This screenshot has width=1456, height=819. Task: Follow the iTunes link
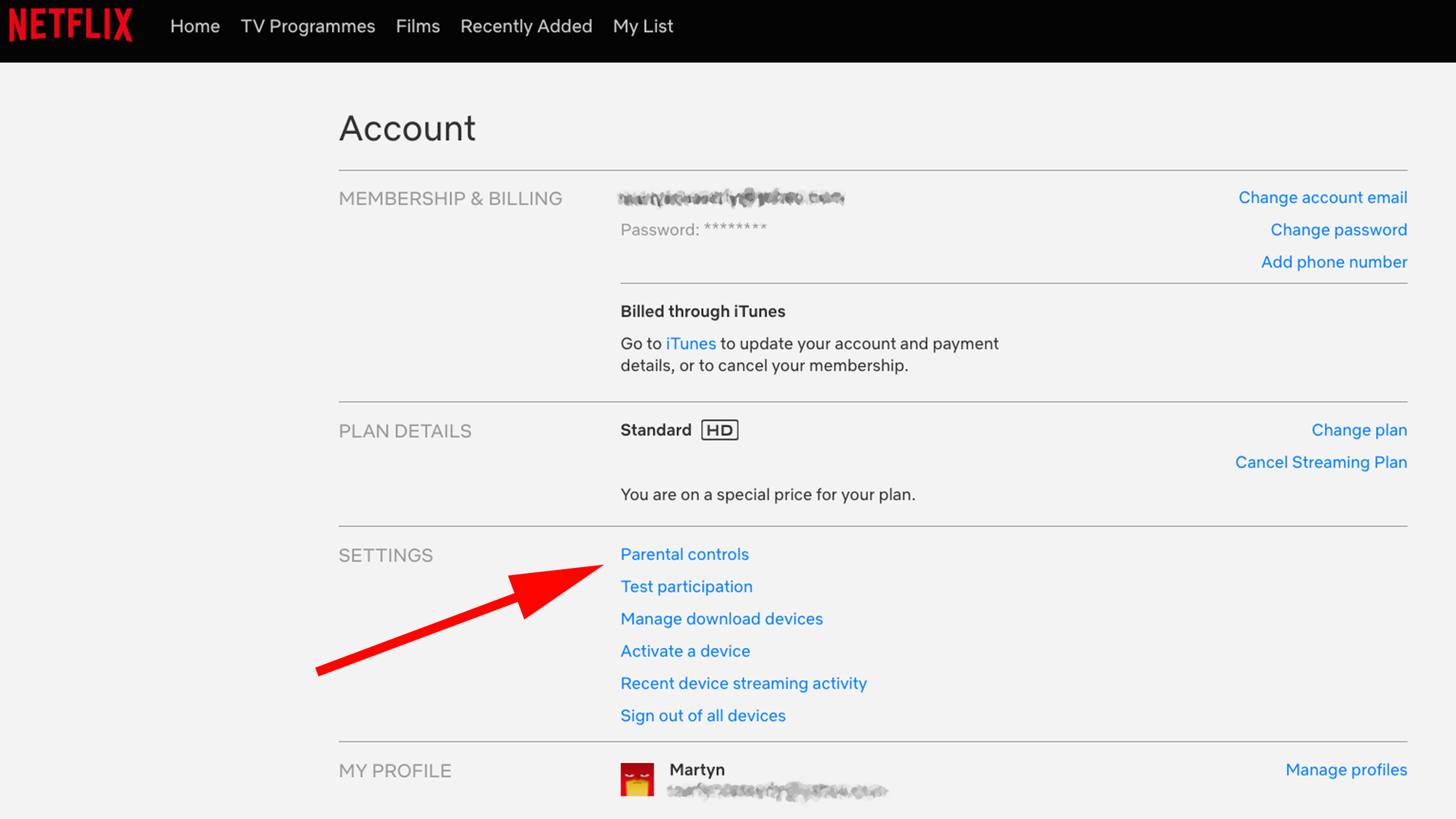click(x=691, y=344)
